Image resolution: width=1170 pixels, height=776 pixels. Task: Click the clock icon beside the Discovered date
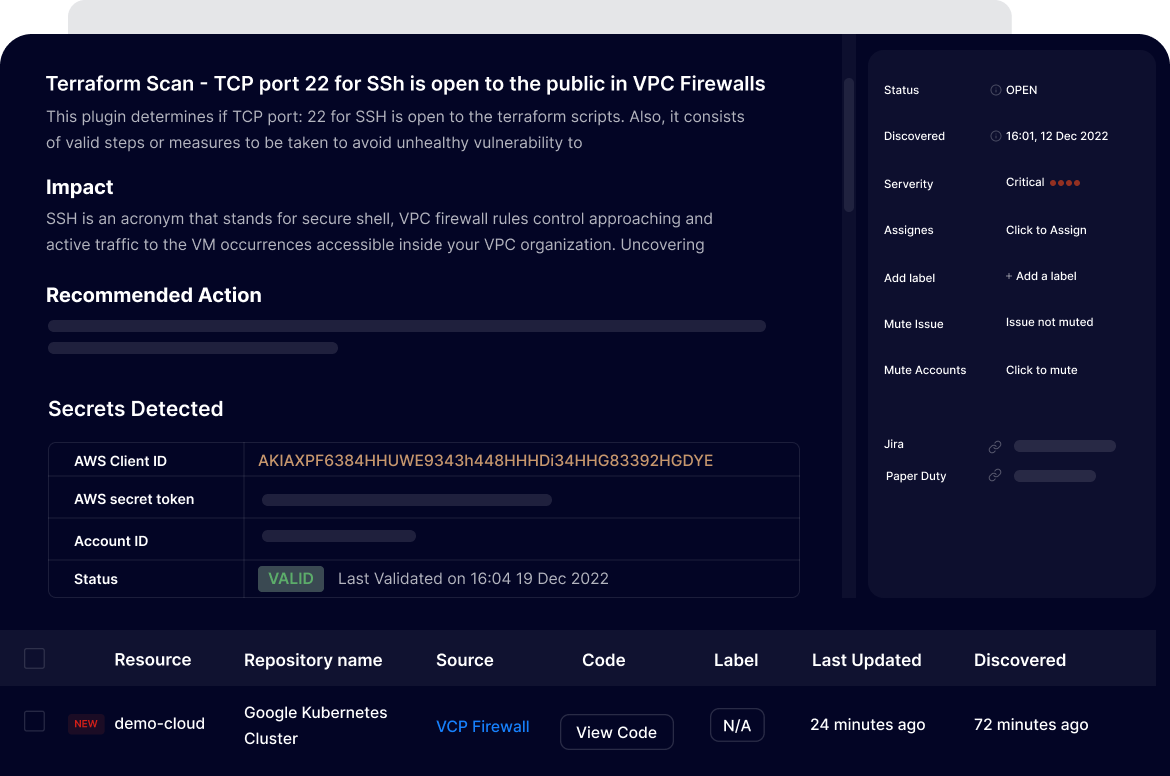[x=995, y=136]
